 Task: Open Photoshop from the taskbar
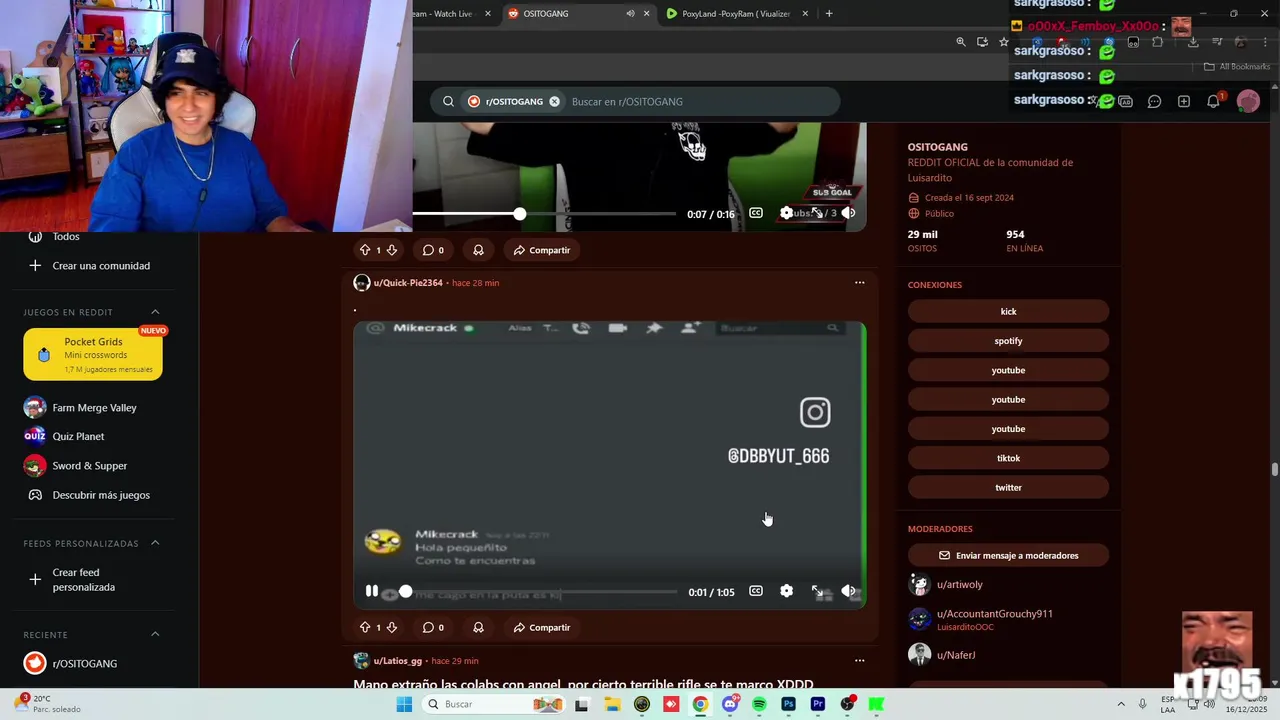788,704
